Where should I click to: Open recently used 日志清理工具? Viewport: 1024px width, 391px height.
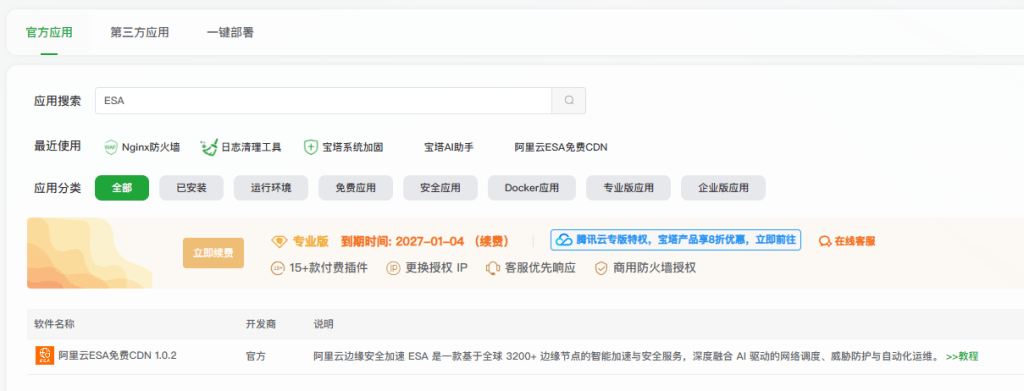[251, 148]
